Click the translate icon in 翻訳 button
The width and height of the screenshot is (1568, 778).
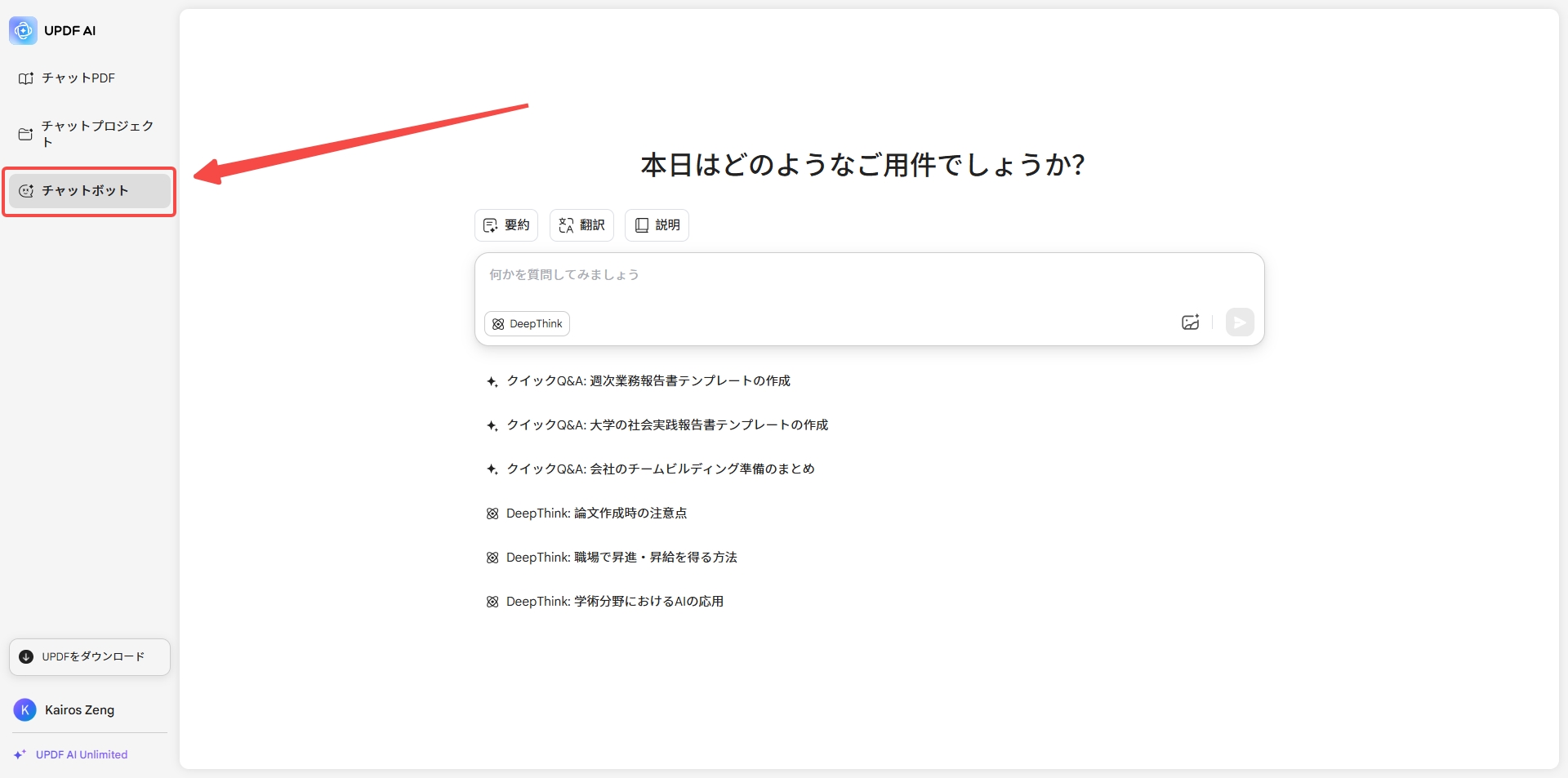pyautogui.click(x=566, y=225)
